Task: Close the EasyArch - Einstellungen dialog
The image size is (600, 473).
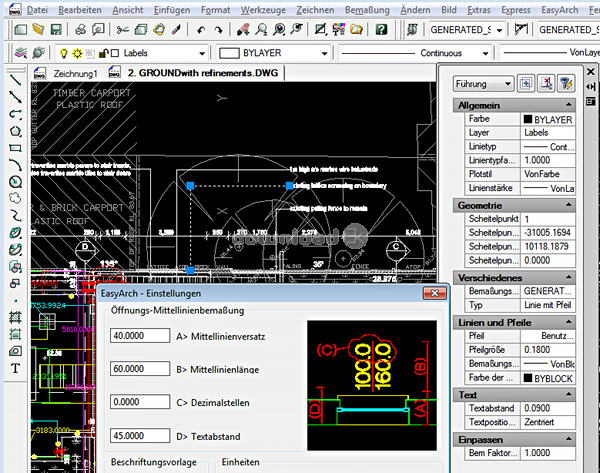Action: point(435,293)
